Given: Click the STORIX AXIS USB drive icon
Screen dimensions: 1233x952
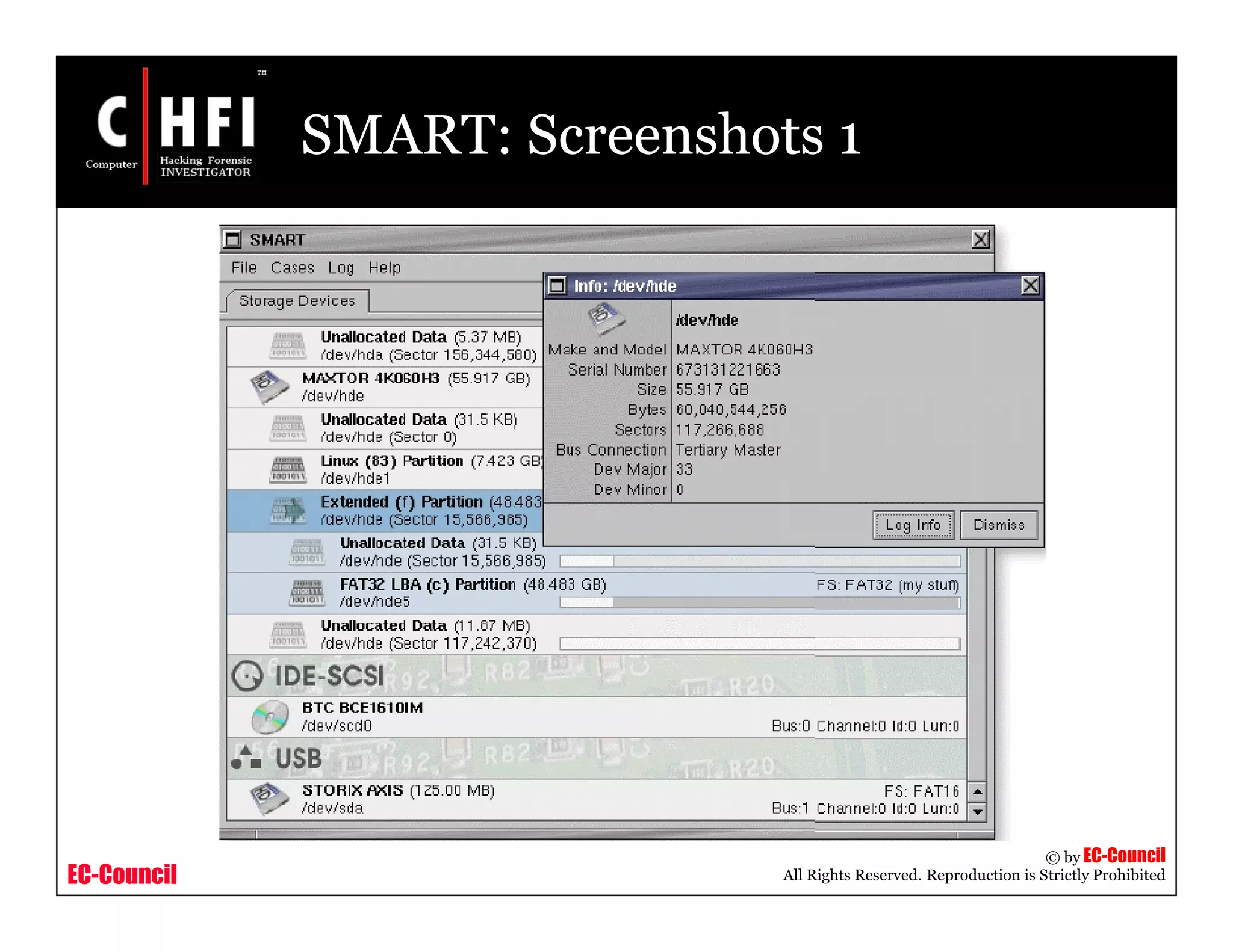Looking at the screenshot, I should (269, 799).
